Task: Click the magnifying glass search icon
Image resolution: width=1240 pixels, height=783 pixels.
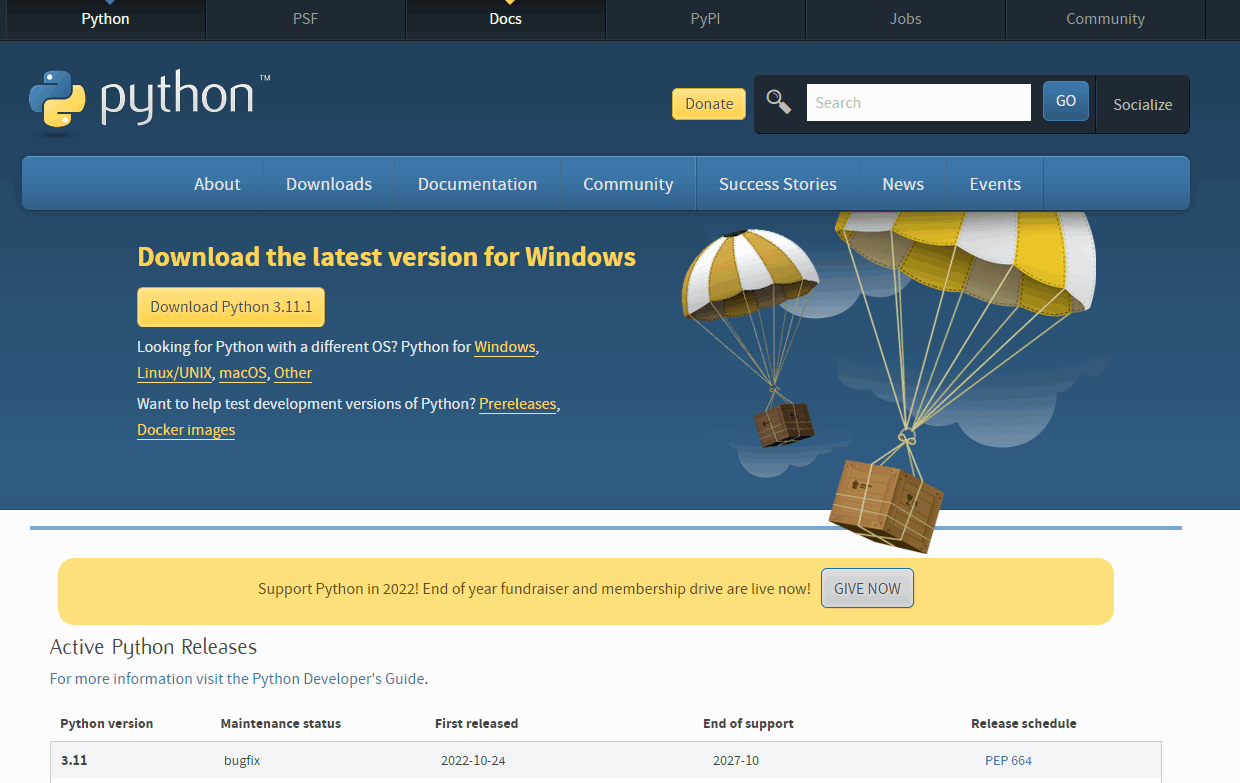Action: [x=779, y=102]
